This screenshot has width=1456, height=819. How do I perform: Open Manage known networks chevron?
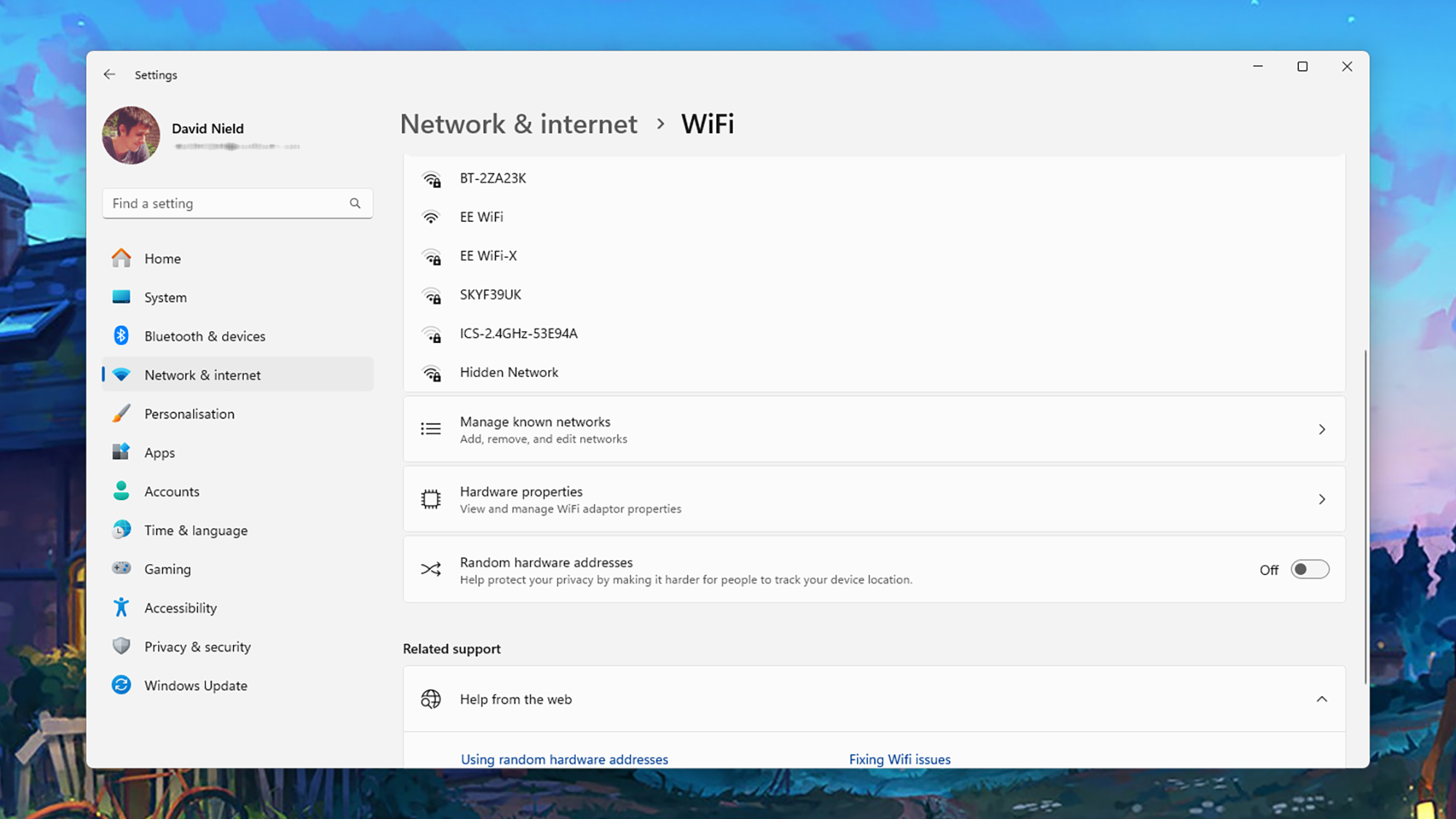[x=1321, y=430]
